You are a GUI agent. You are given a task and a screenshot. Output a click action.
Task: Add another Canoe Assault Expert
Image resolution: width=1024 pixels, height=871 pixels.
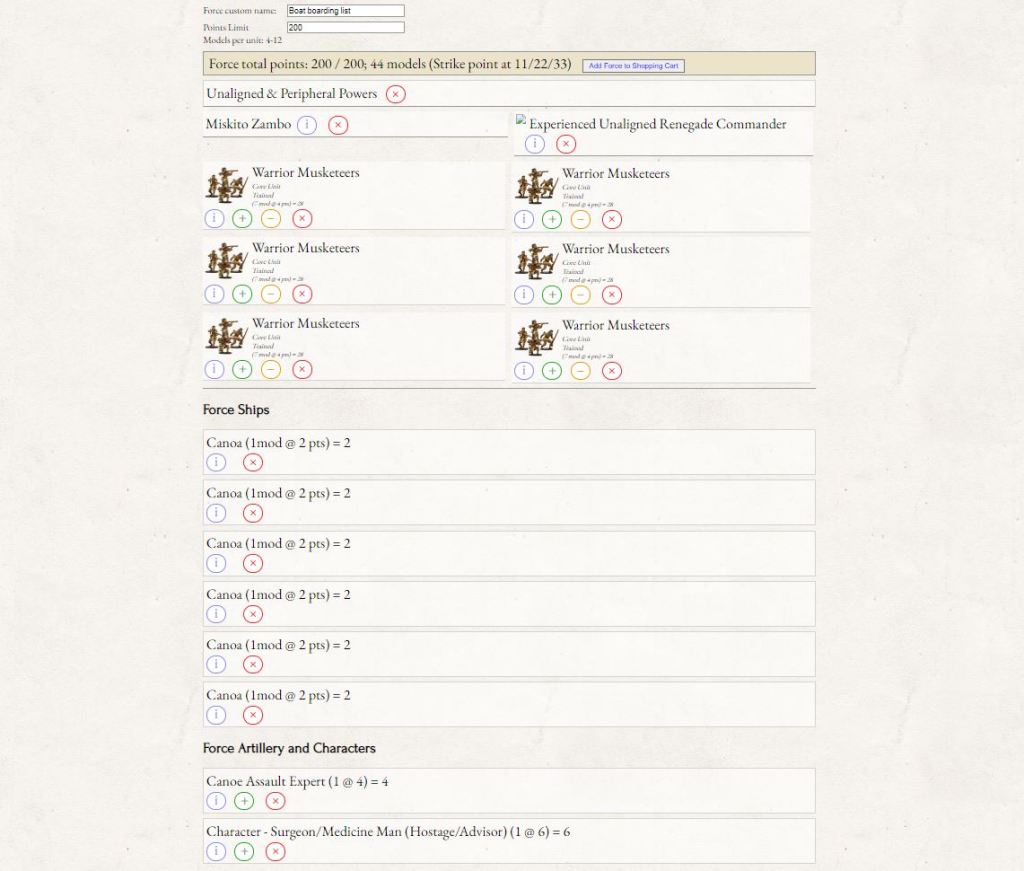pos(244,800)
